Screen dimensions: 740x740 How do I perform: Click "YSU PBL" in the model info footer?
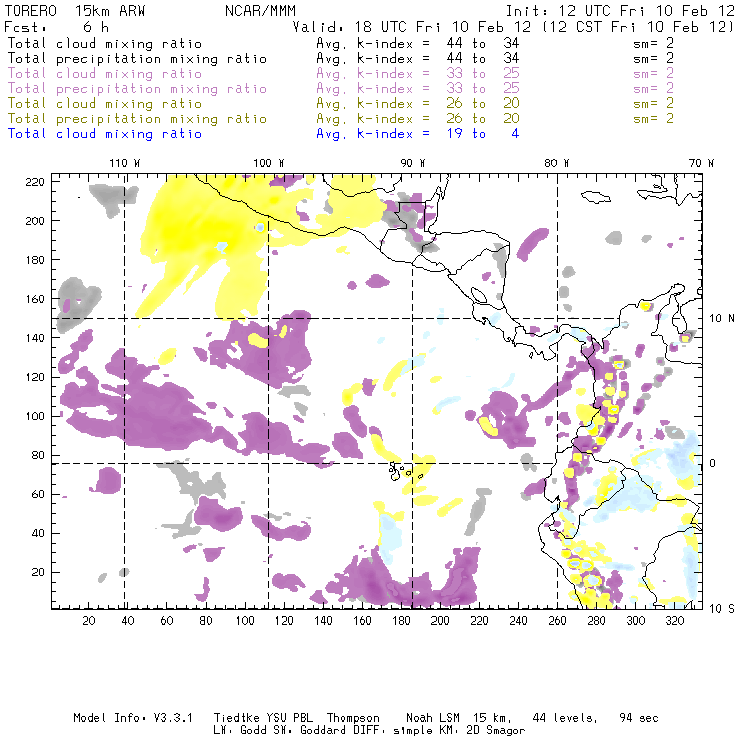point(289,718)
